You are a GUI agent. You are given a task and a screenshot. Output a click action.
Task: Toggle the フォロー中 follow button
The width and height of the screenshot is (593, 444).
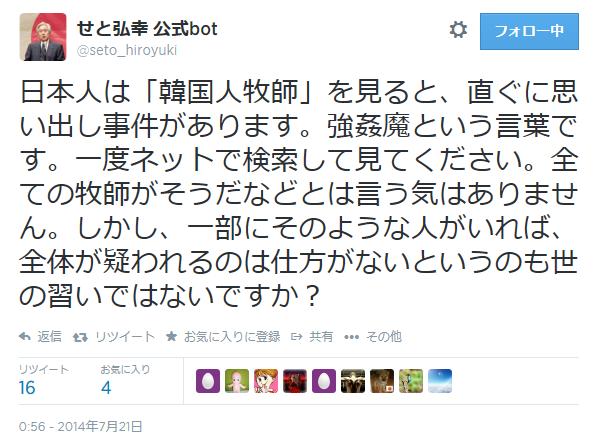pos(529,31)
